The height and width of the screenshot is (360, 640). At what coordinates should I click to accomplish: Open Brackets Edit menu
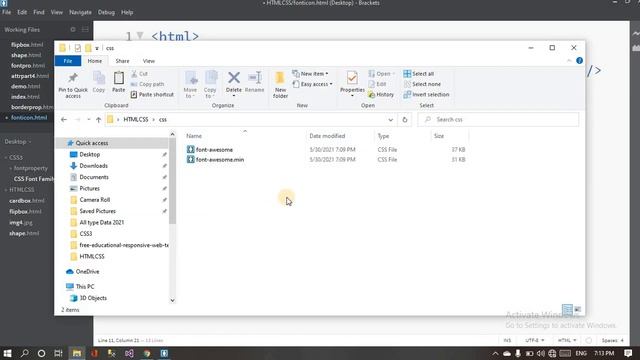[x=22, y=12]
